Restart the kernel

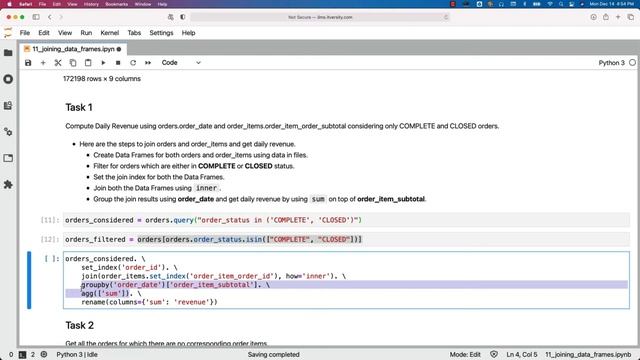133,63
